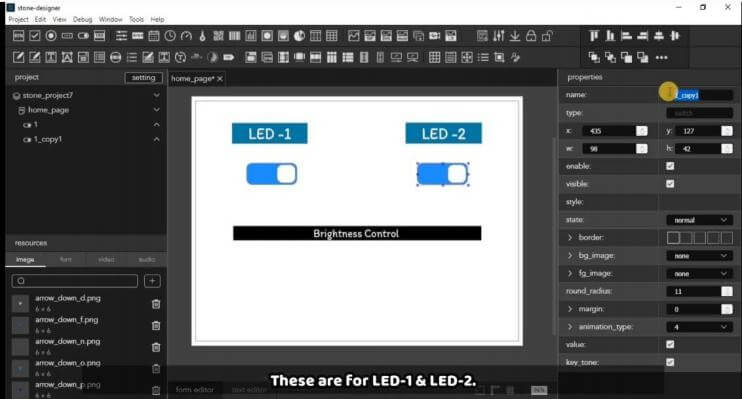Toggle the value checkbox
Screen dimensions: 742x399
[670, 345]
